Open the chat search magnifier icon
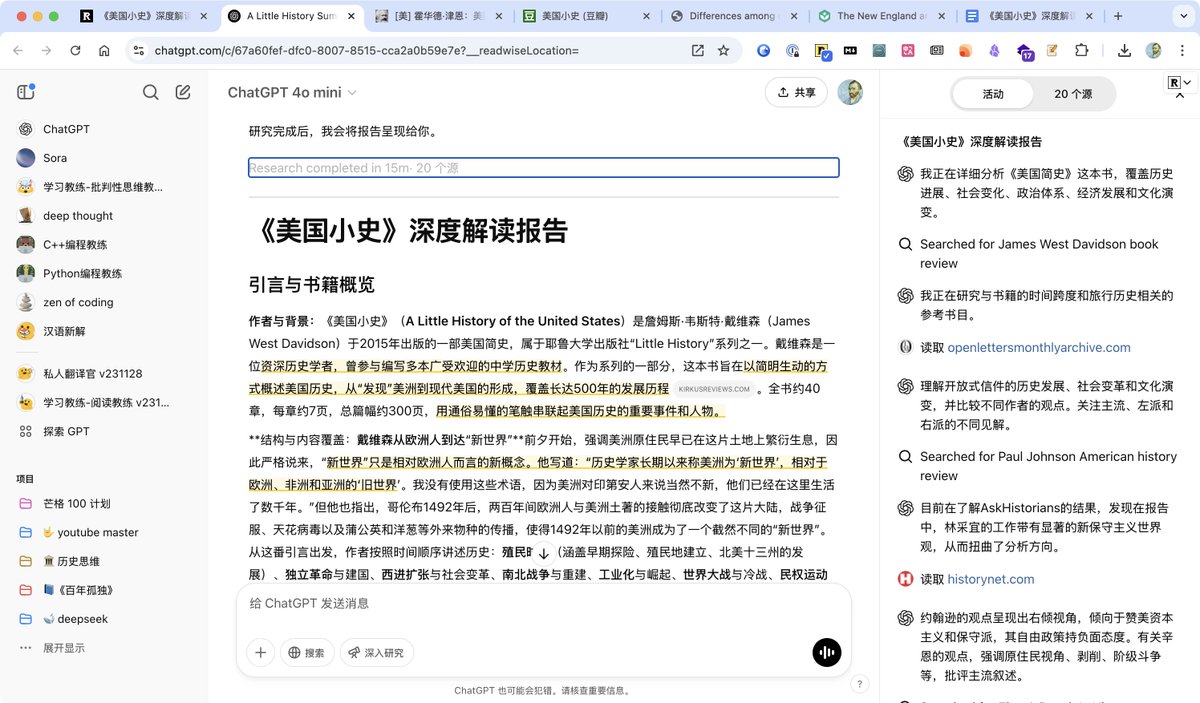The image size is (1200, 703). pos(151,92)
